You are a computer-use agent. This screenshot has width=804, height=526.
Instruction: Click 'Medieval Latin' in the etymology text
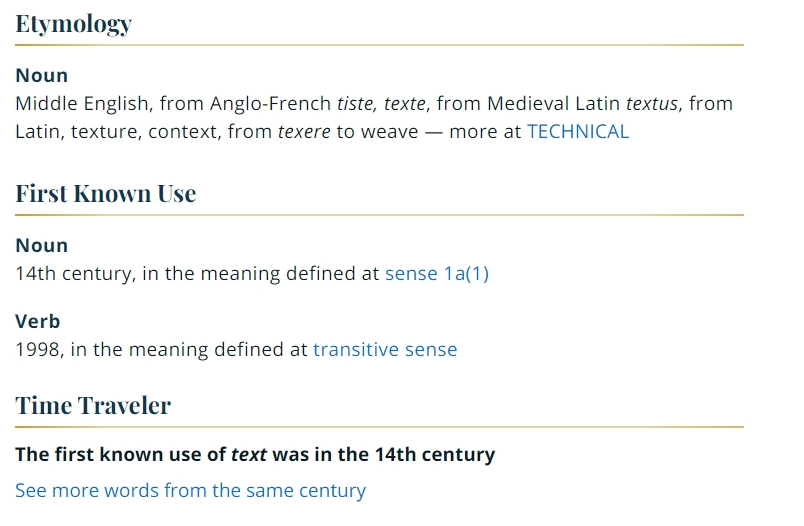(553, 104)
